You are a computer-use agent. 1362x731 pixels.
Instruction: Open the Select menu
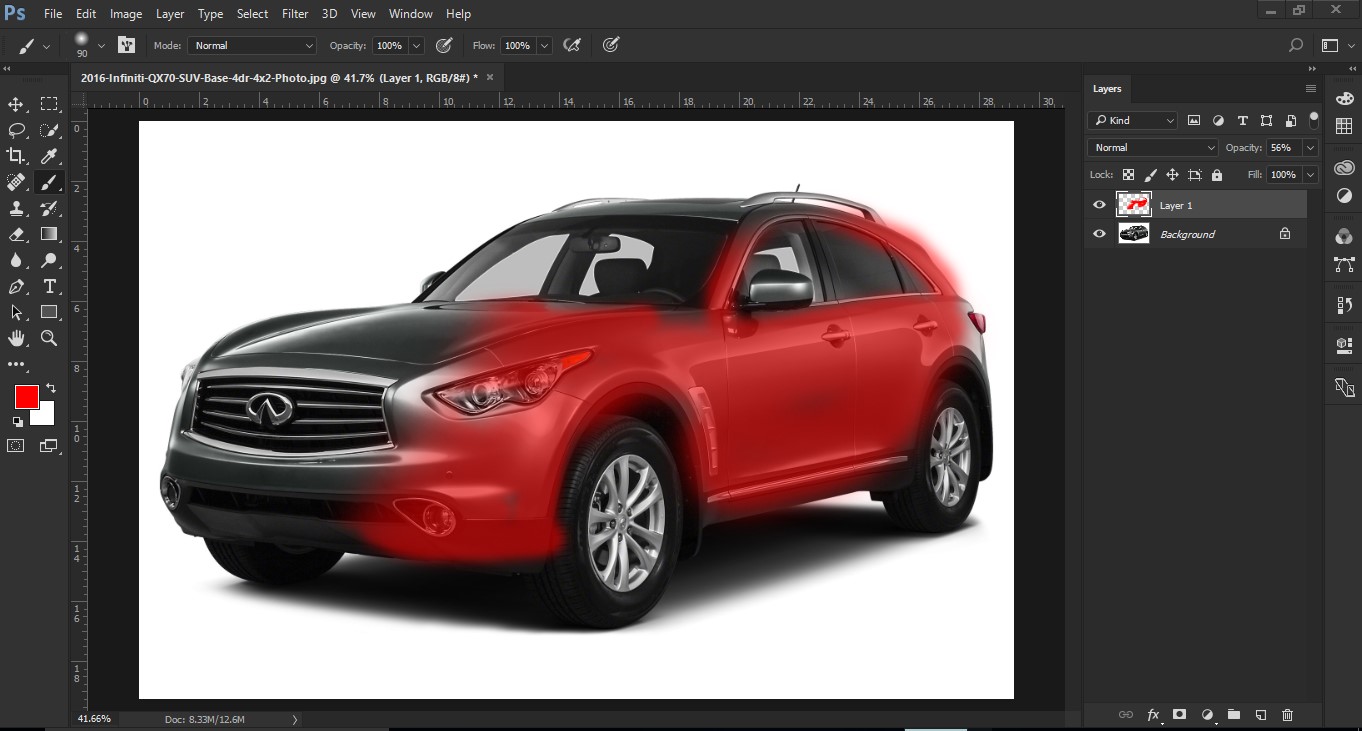coord(252,14)
